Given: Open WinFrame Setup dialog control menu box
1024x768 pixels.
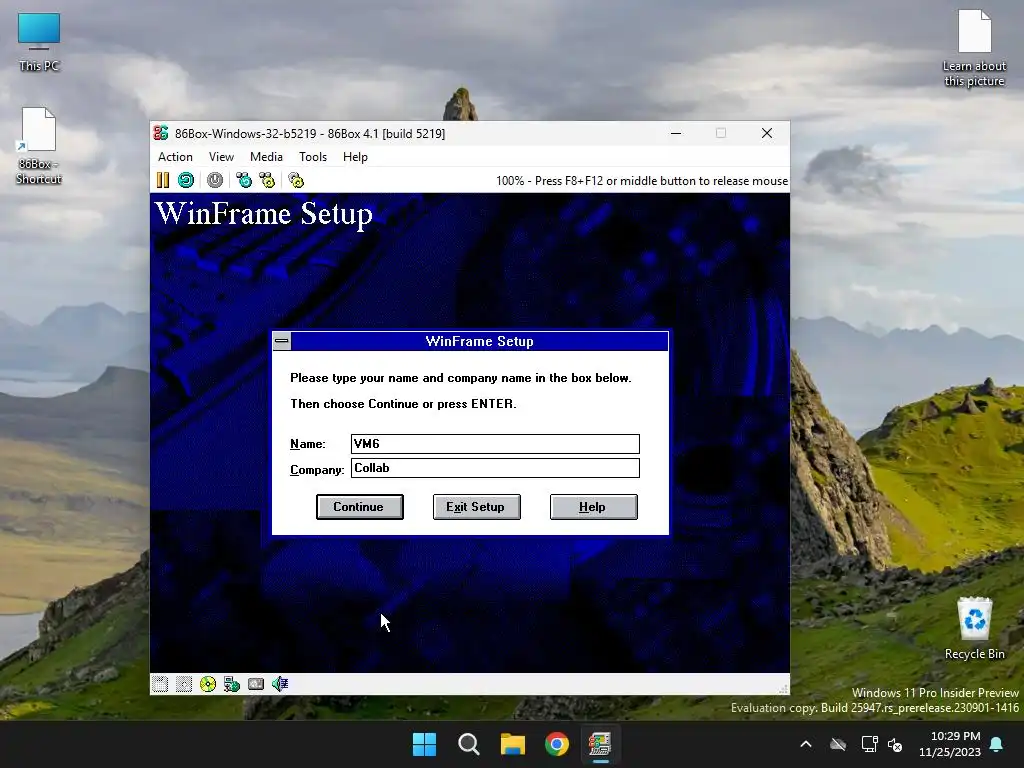Looking at the screenshot, I should [x=281, y=341].
